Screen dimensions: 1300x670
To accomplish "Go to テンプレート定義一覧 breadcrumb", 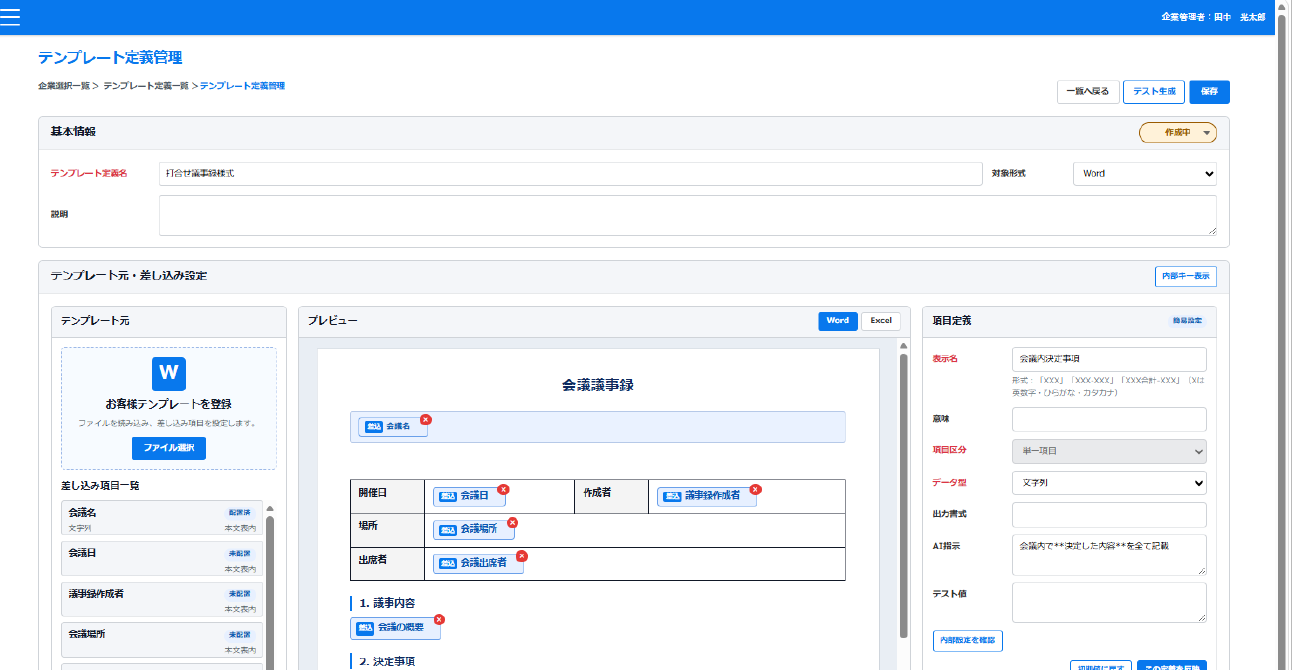I will pos(145,87).
